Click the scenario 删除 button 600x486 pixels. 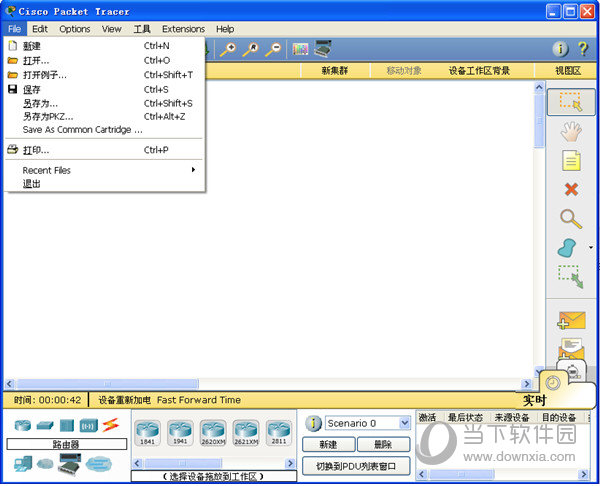coord(383,445)
